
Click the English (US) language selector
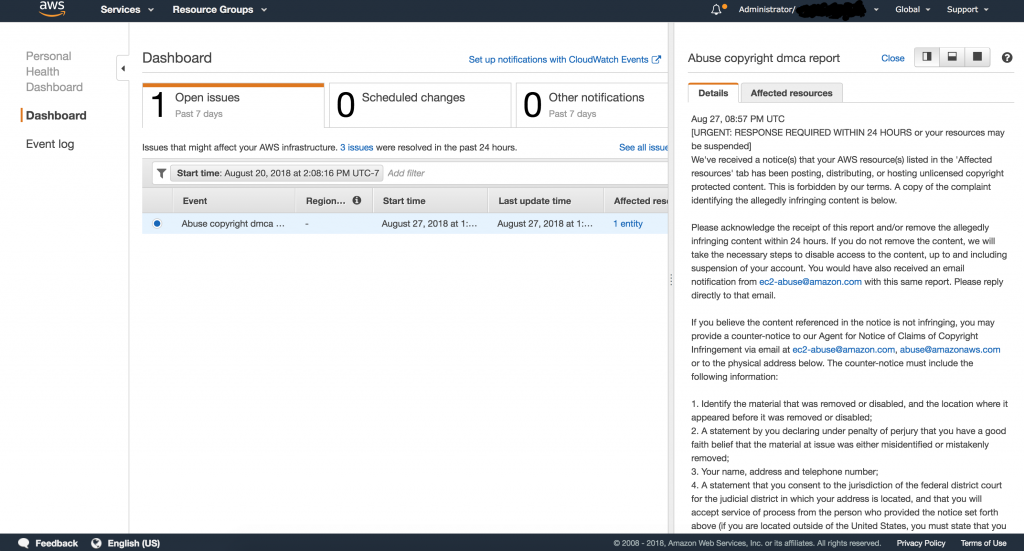coord(133,543)
